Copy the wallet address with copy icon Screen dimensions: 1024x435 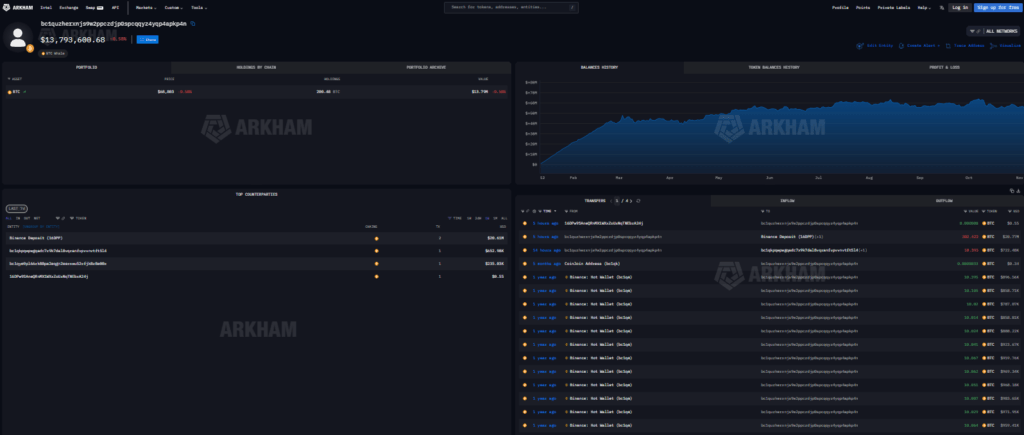(193, 23)
